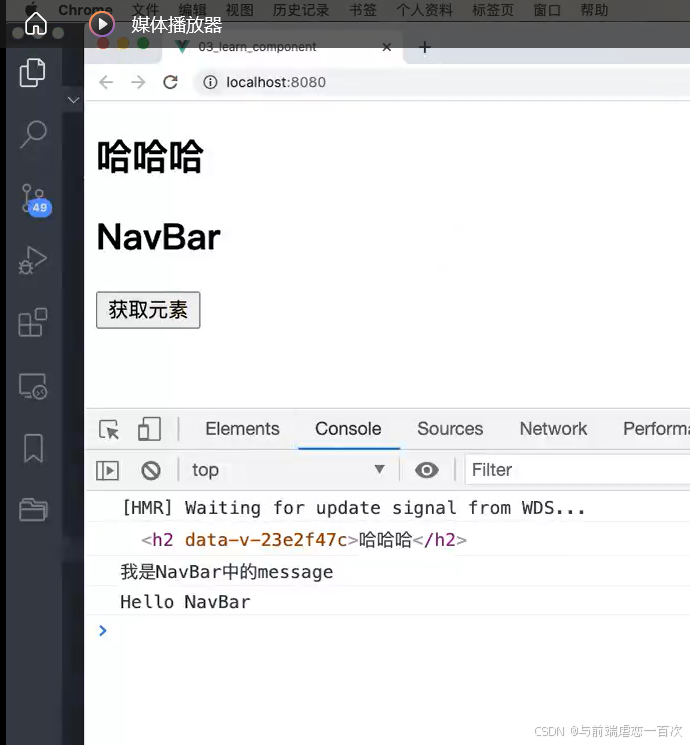Viewport: 690px width, 745px height.
Task: Go forward with the browser forward arrow
Action: click(138, 82)
